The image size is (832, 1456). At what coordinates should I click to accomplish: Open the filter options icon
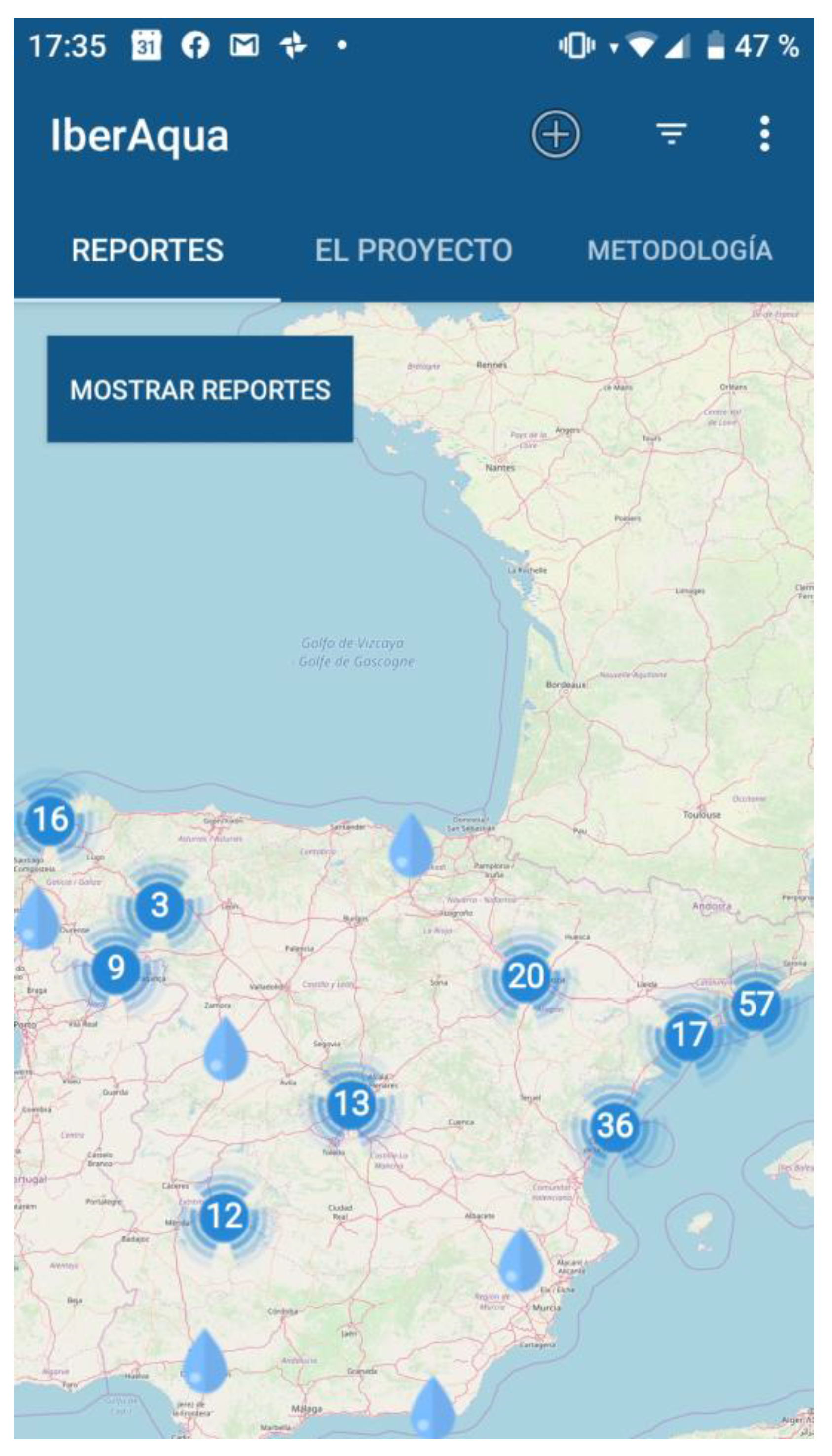(671, 134)
